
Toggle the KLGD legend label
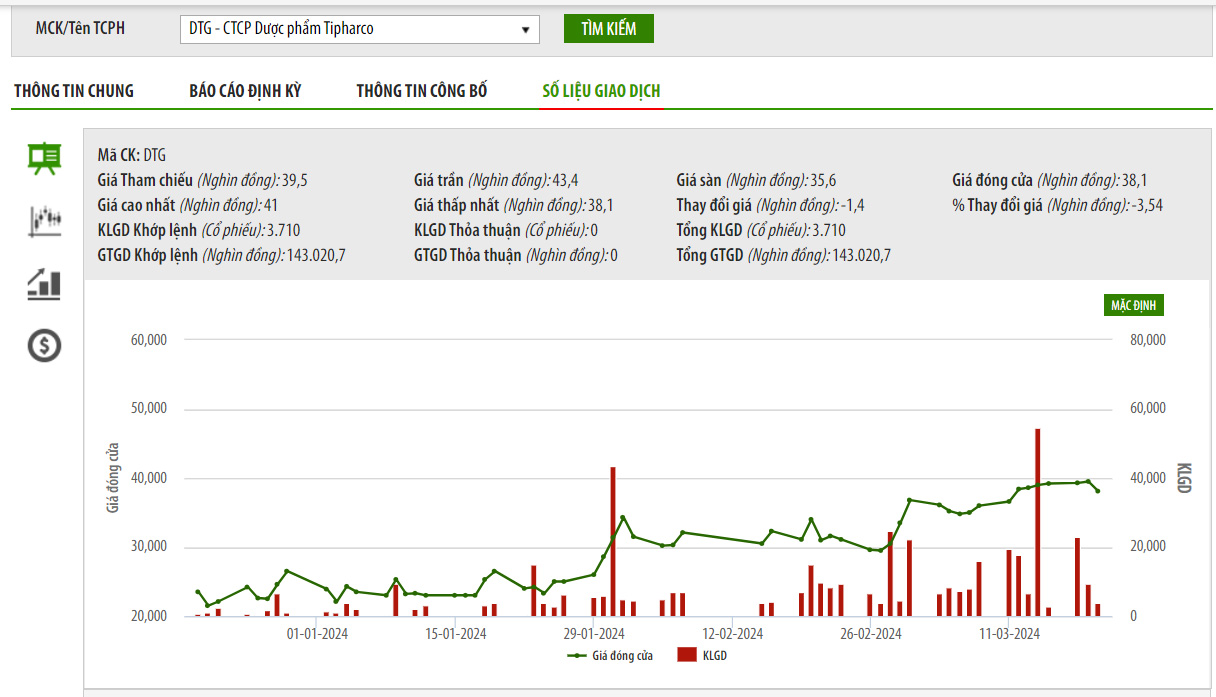(714, 656)
